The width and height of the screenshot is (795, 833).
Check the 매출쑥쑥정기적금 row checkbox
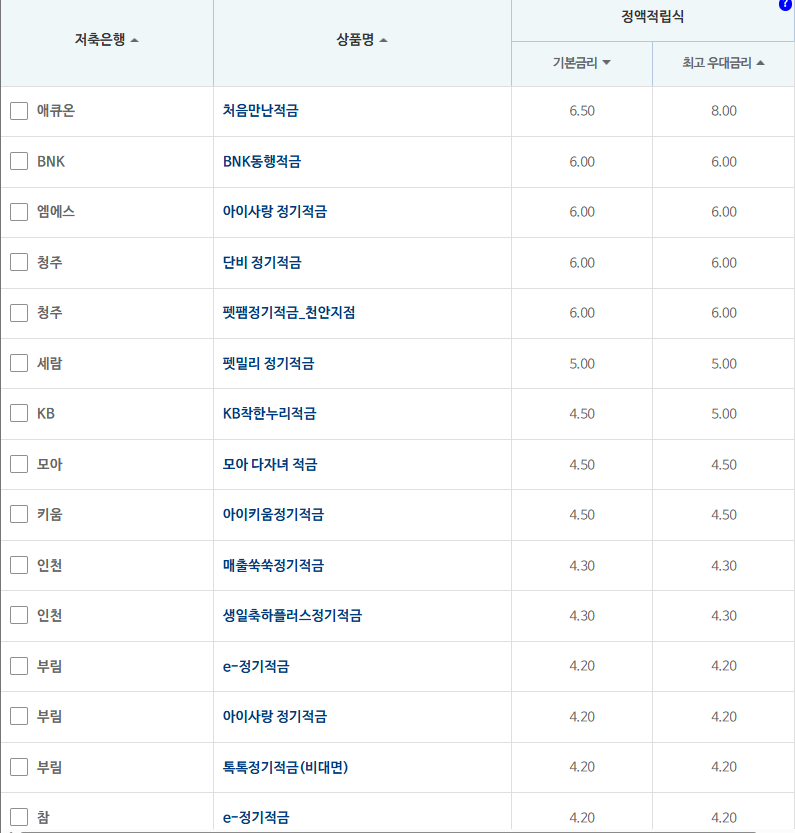[19, 565]
